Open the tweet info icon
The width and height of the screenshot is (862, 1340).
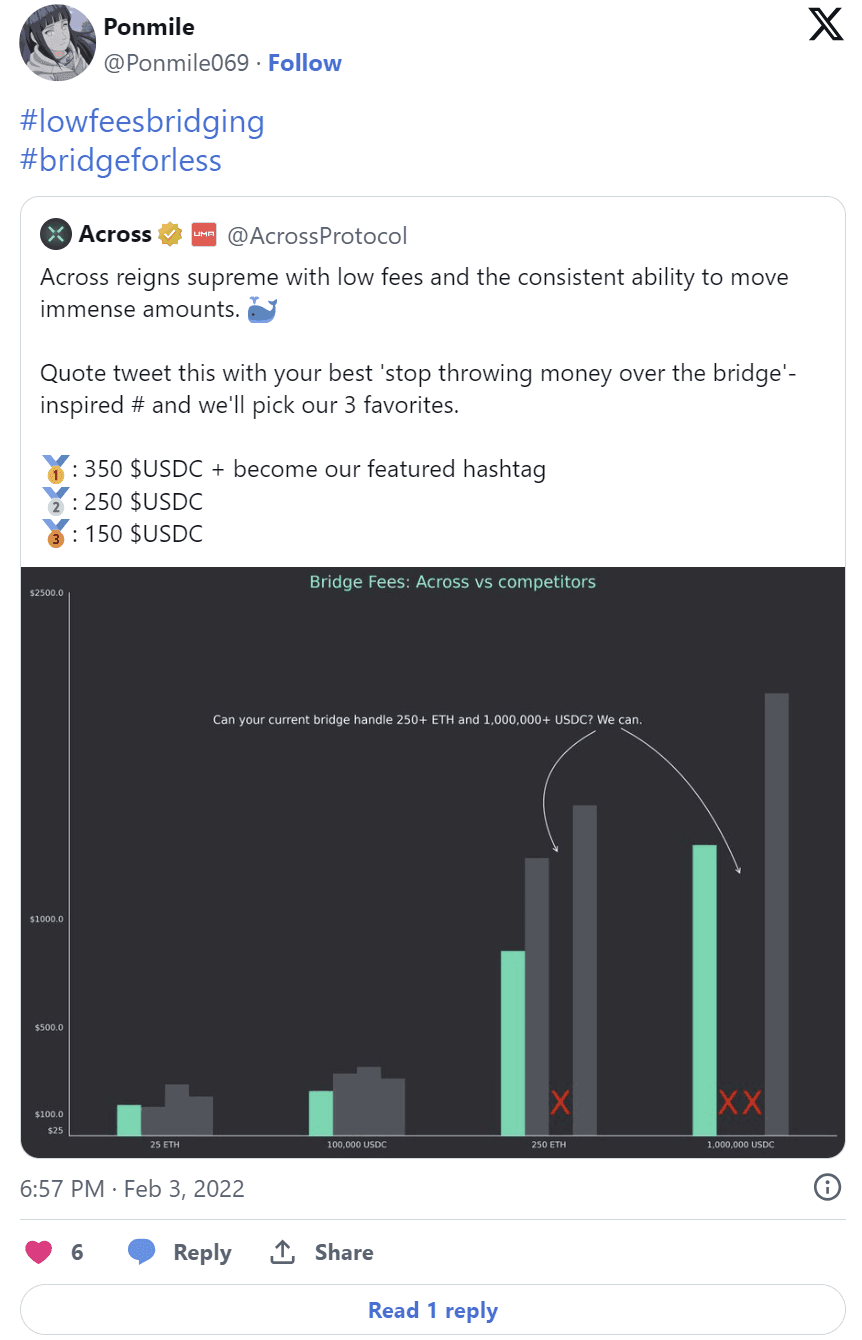827,1188
